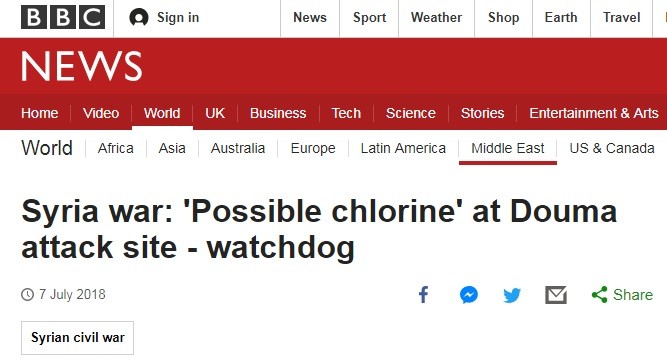Screen dimensions: 667x362
Task: Open Entertainment & Arts section
Action: 594,113
